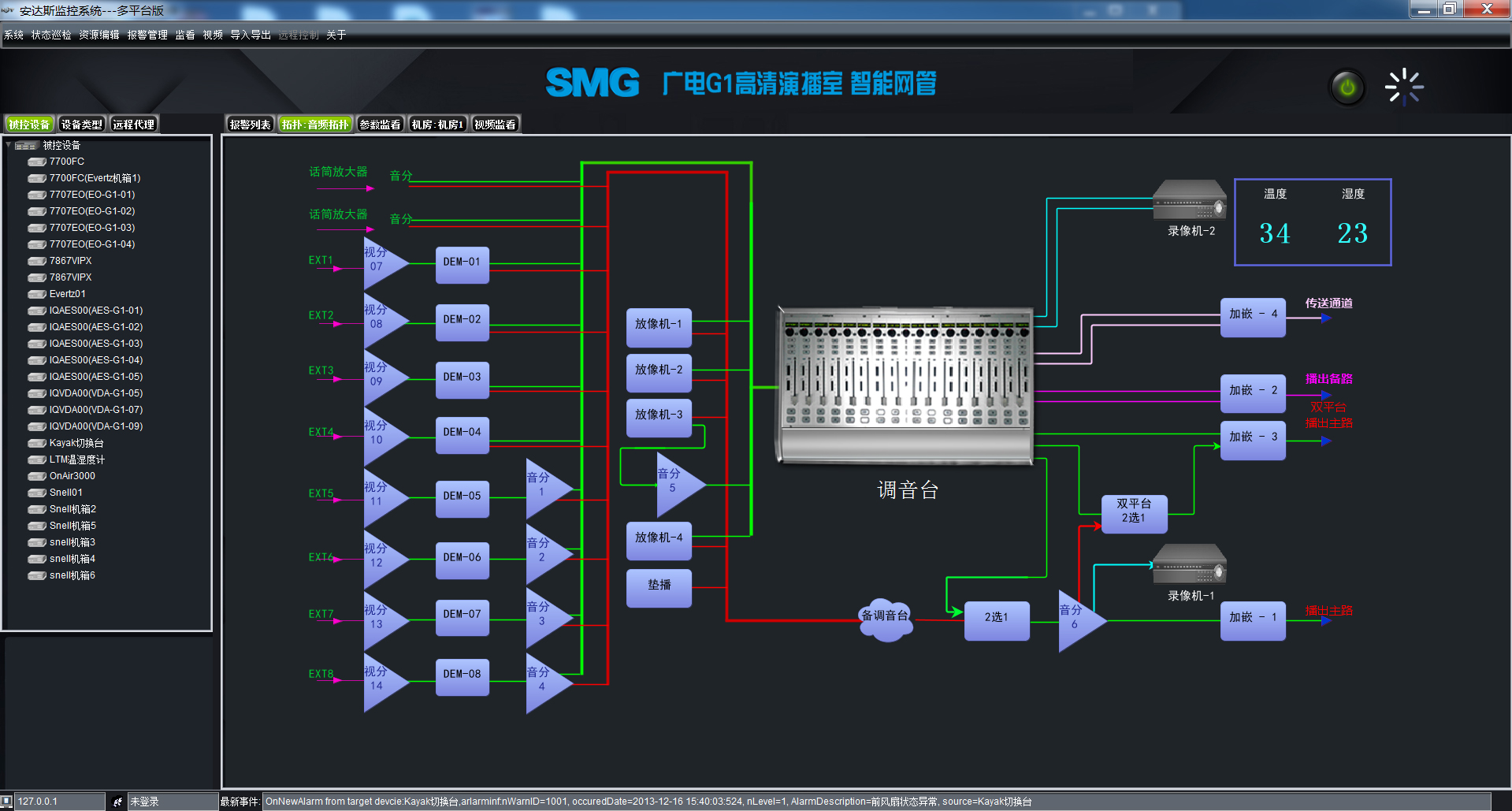Switch to the 机房:机房1 tab
Screen dimensions: 1512x811
[437, 125]
